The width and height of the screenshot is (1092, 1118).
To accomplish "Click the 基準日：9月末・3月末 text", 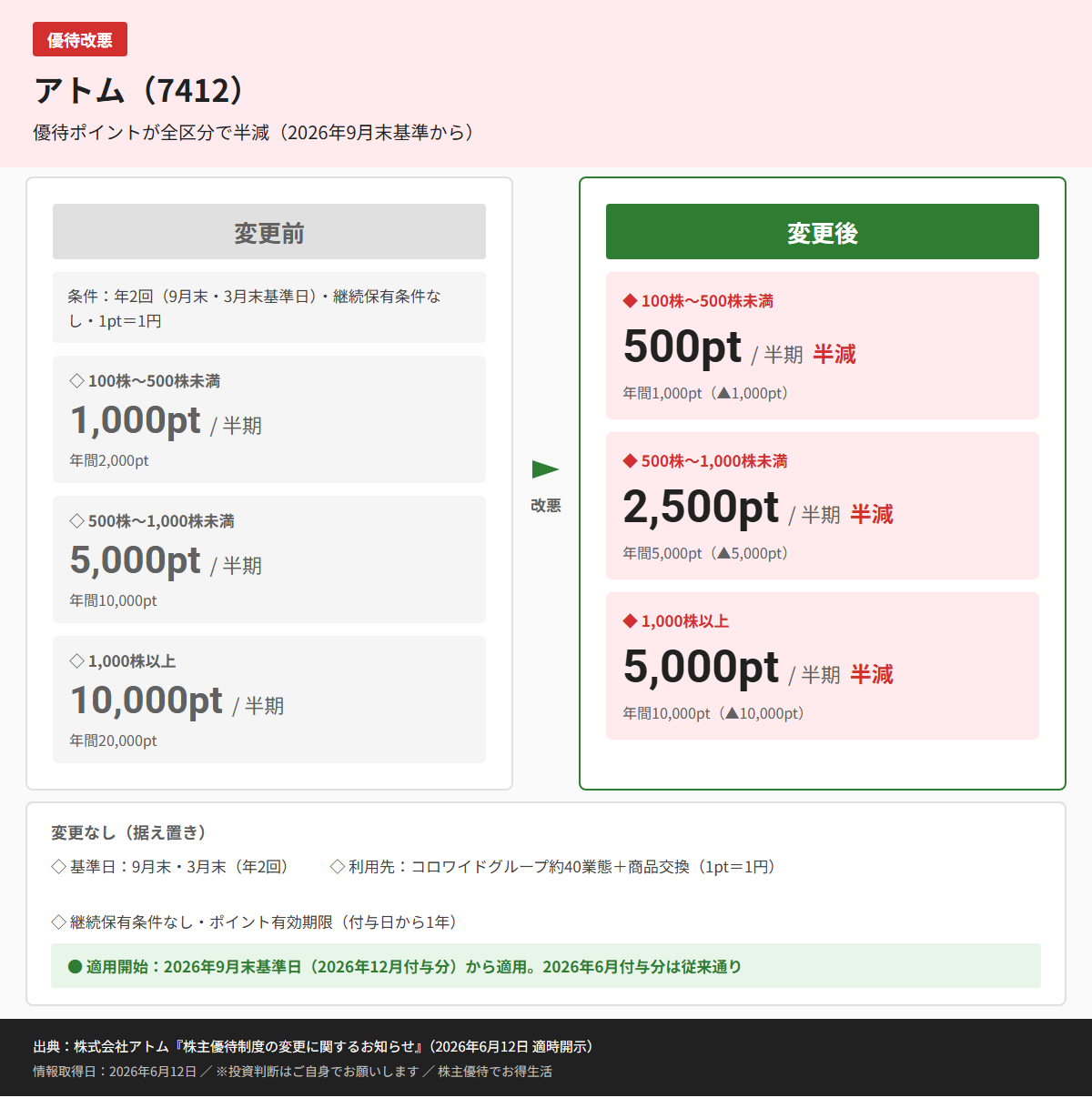I will coord(183,867).
